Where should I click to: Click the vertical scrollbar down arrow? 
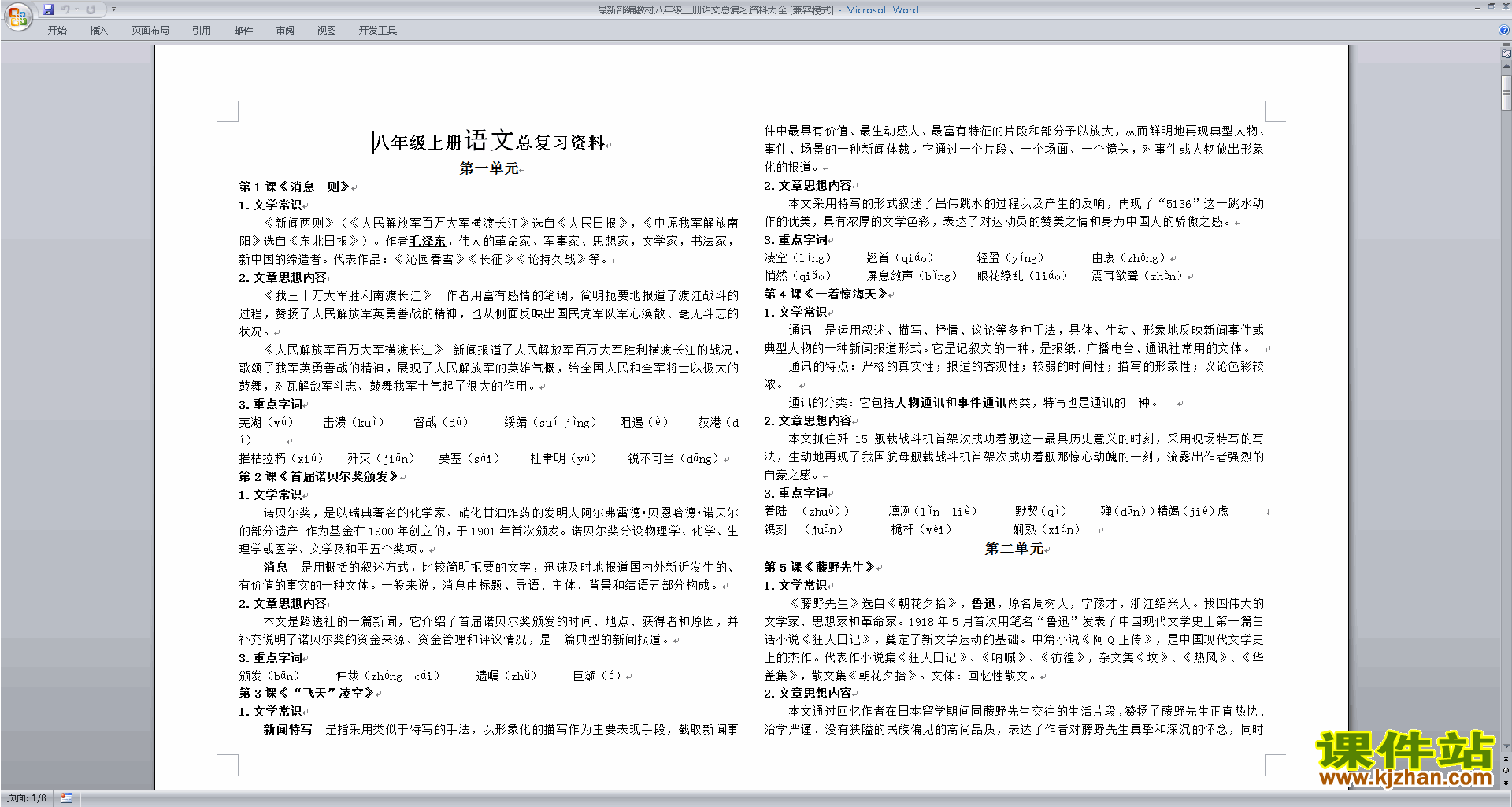pyautogui.click(x=1506, y=746)
